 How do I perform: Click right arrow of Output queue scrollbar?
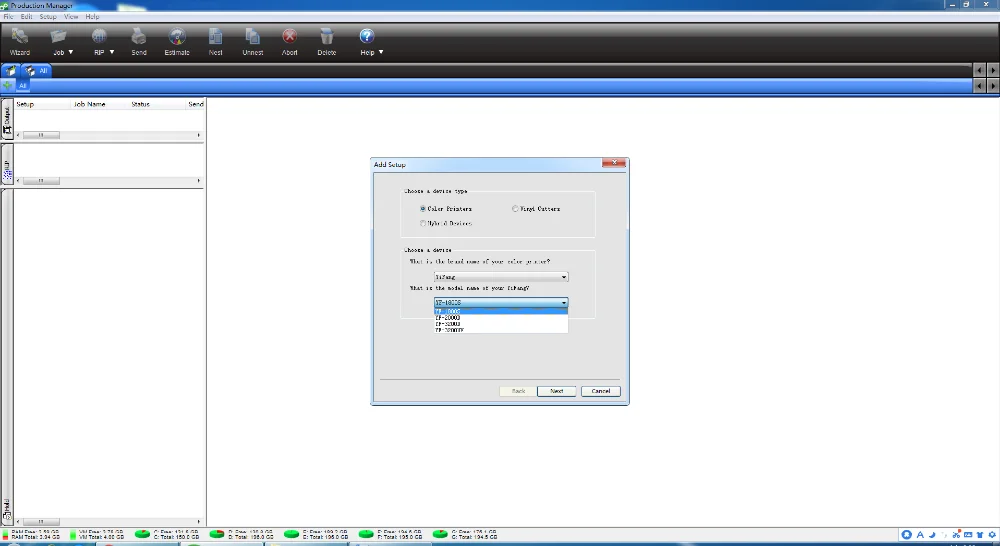(199, 135)
